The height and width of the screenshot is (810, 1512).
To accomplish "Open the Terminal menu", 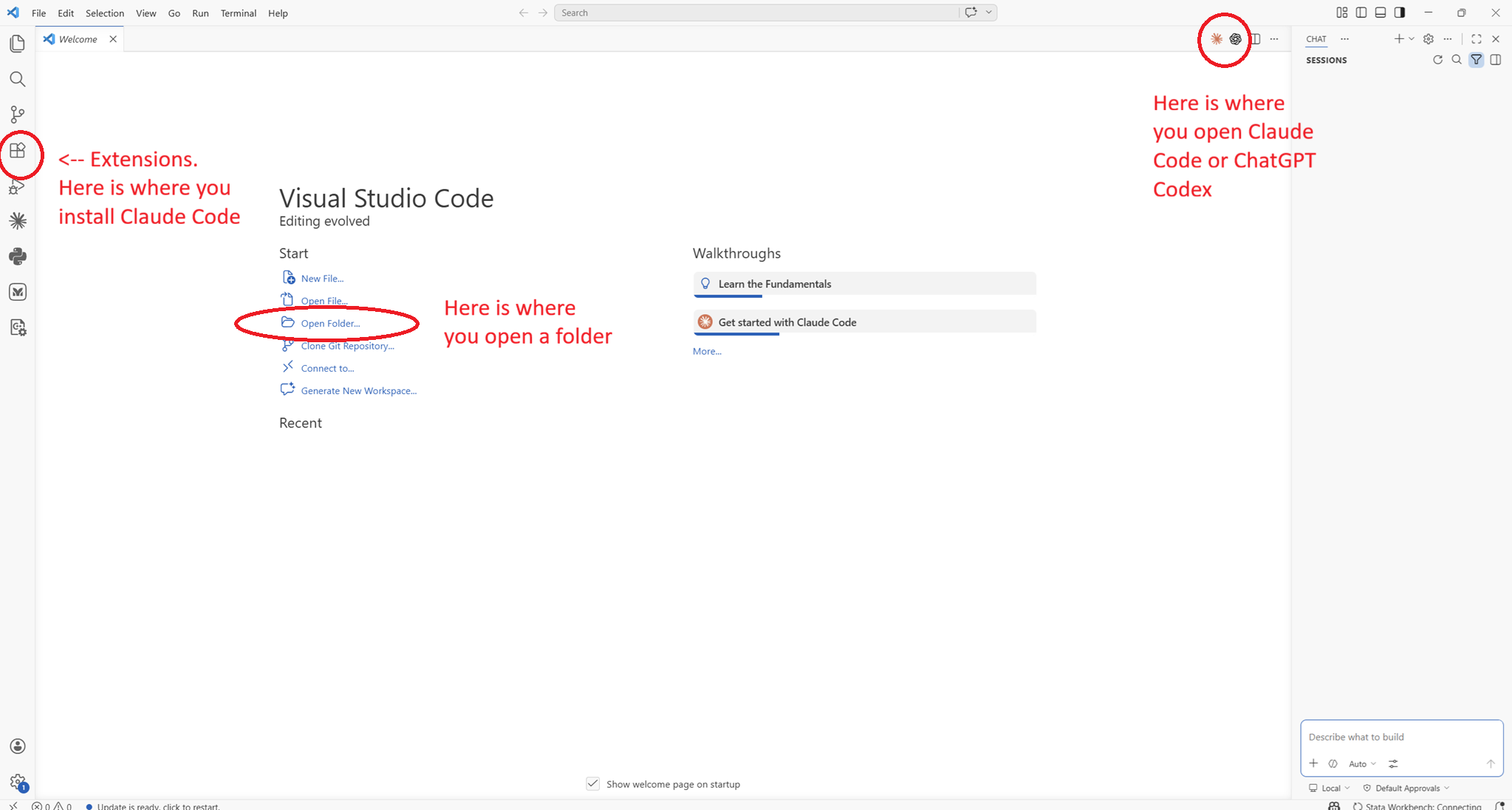I will pos(238,13).
